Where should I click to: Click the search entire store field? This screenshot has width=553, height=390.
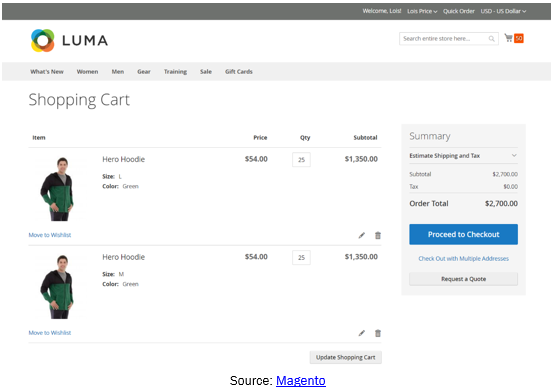coord(449,38)
